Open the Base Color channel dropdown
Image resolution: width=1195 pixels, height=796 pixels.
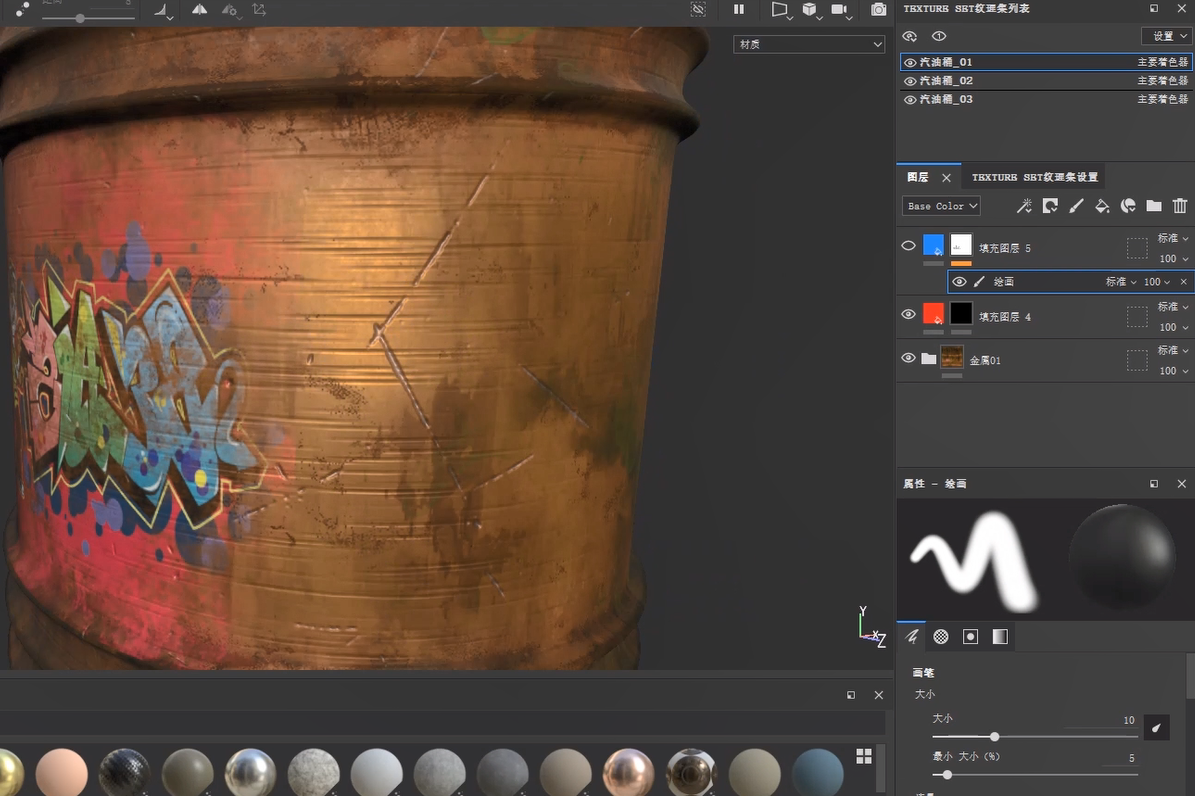coord(941,206)
